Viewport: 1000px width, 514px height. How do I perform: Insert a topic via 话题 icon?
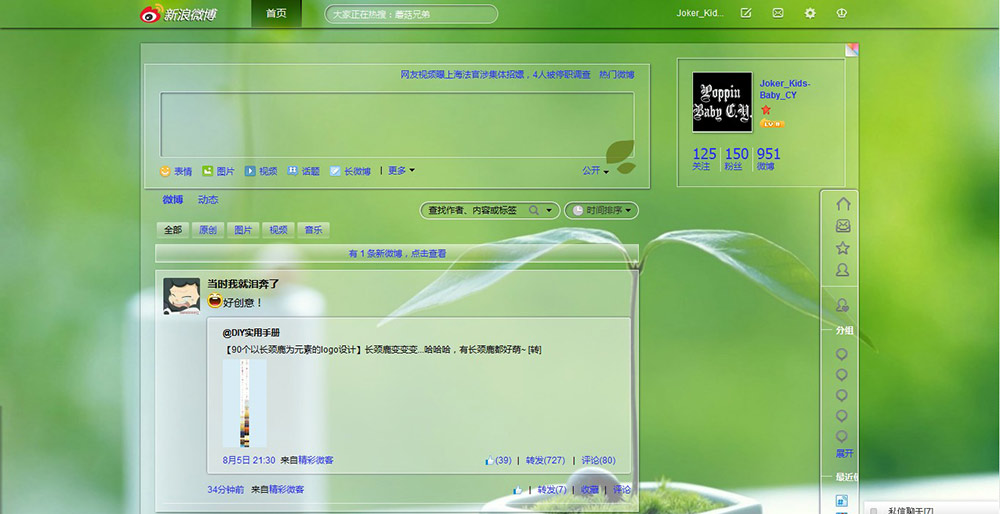(292, 171)
